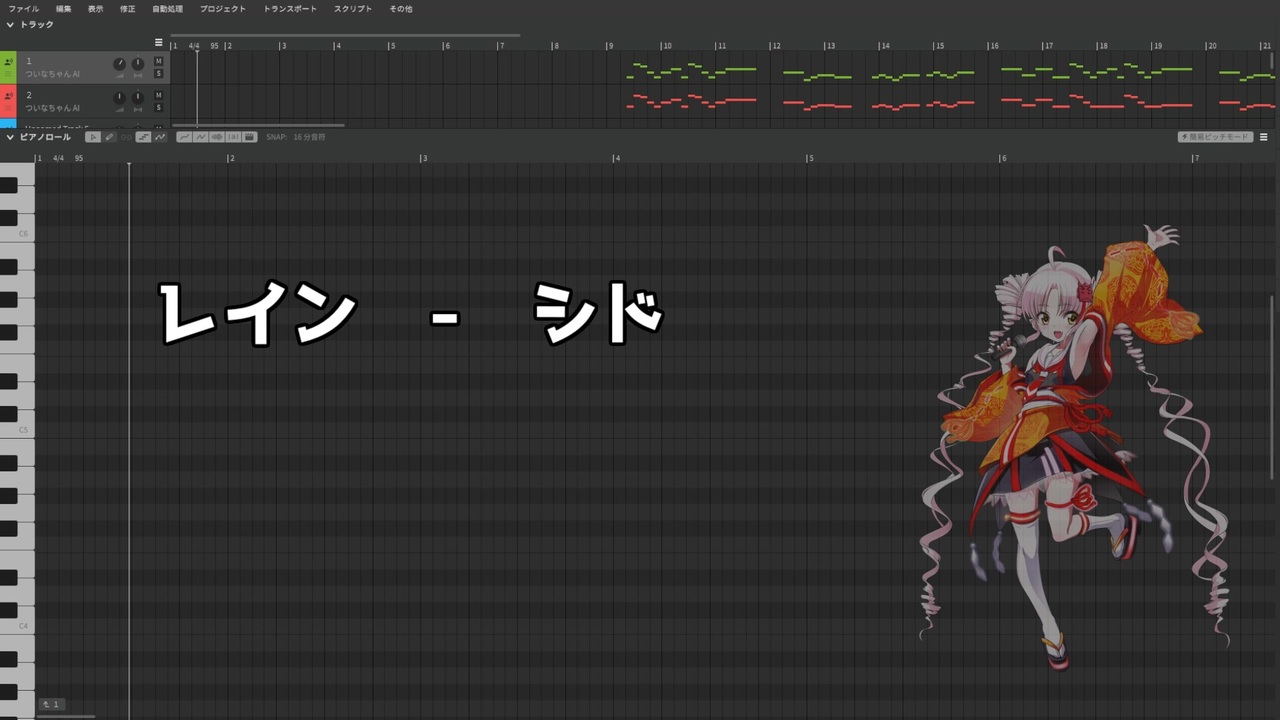Click measure 4 marker in piano roll ruler
Viewport: 1280px width, 720px height.
tap(617, 158)
